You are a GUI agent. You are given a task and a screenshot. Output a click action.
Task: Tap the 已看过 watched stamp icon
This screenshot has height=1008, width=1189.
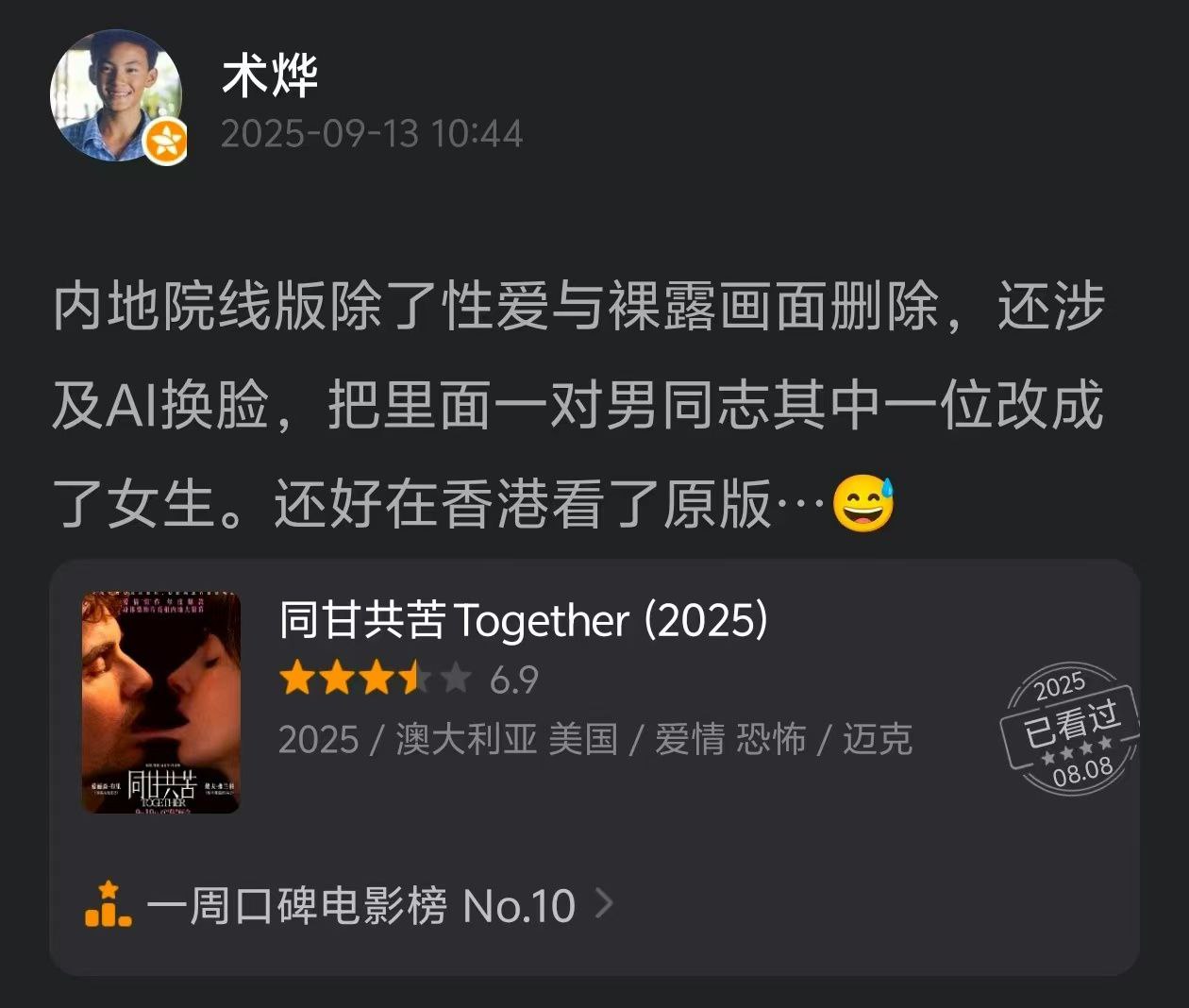[x=1070, y=729]
